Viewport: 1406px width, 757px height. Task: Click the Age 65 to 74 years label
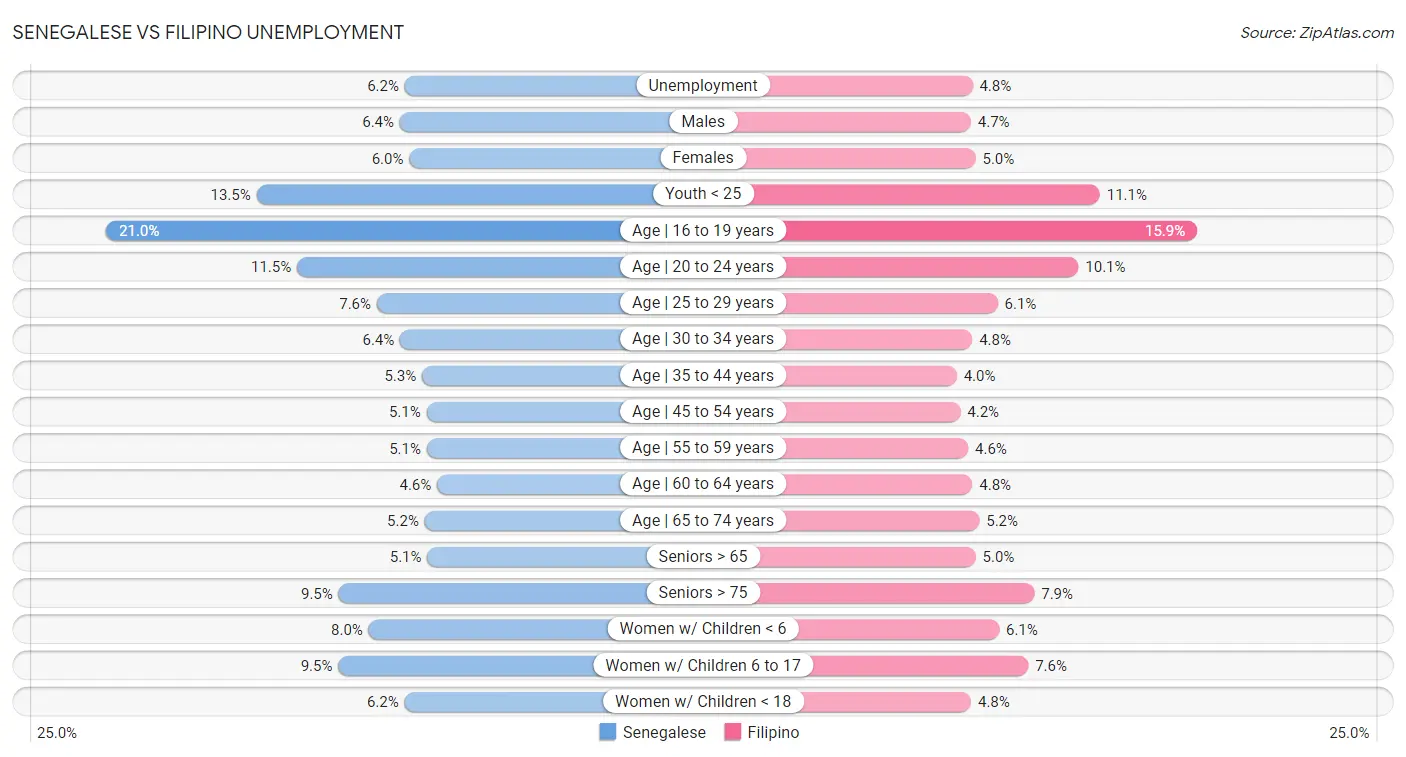(x=703, y=520)
